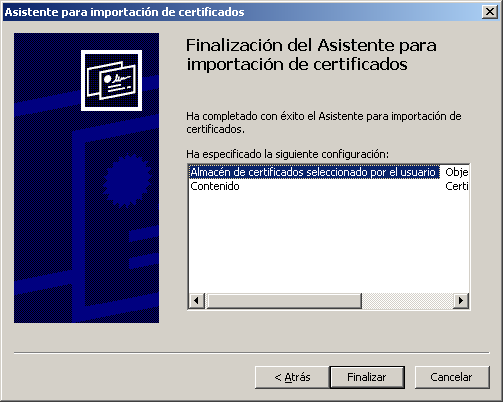The height and width of the screenshot is (402, 503).
Task: Click the "Ha completado con éxito" message text
Action: pyautogui.click(x=324, y=122)
